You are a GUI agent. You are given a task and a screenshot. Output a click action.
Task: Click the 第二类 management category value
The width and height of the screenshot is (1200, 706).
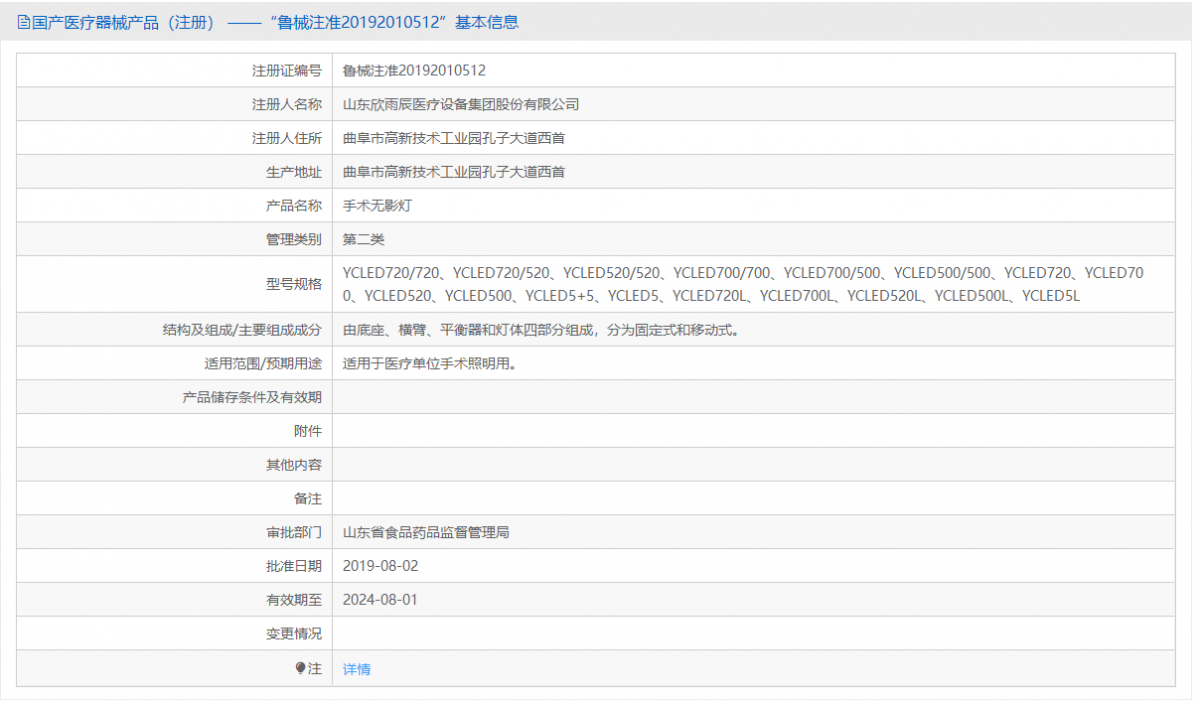(x=364, y=240)
